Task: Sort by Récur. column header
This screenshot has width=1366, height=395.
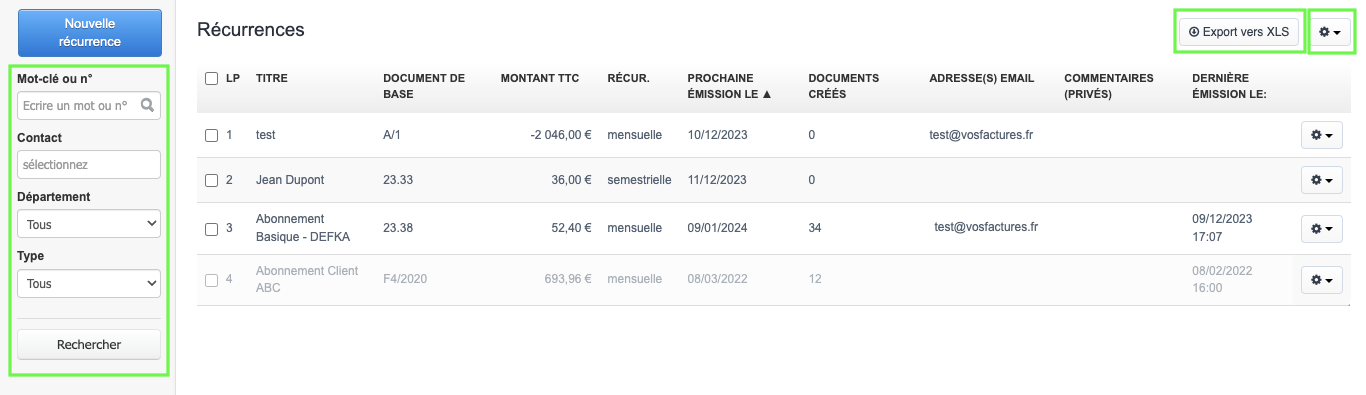Action: [628, 78]
